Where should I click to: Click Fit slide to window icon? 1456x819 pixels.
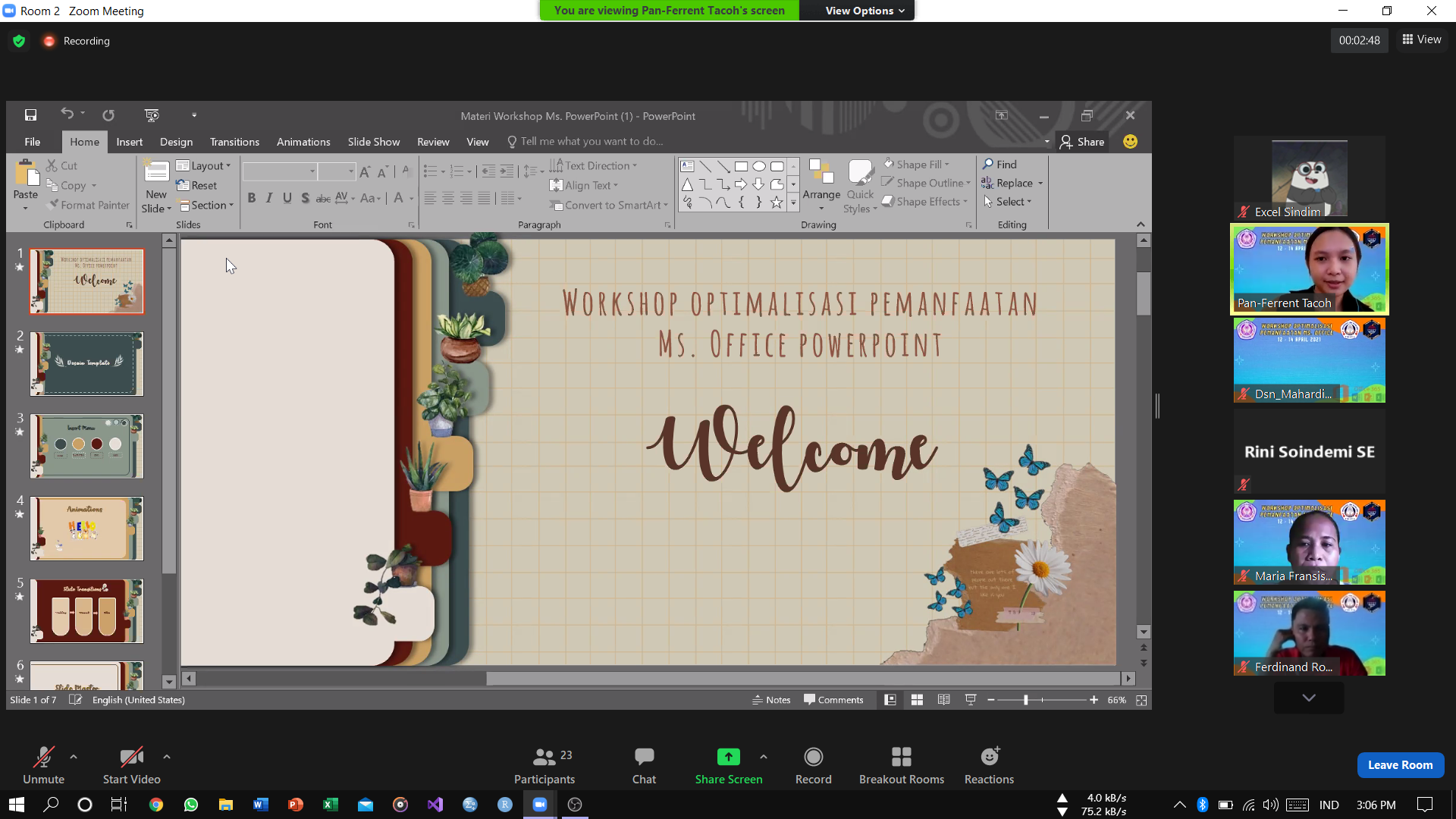pos(1141,700)
